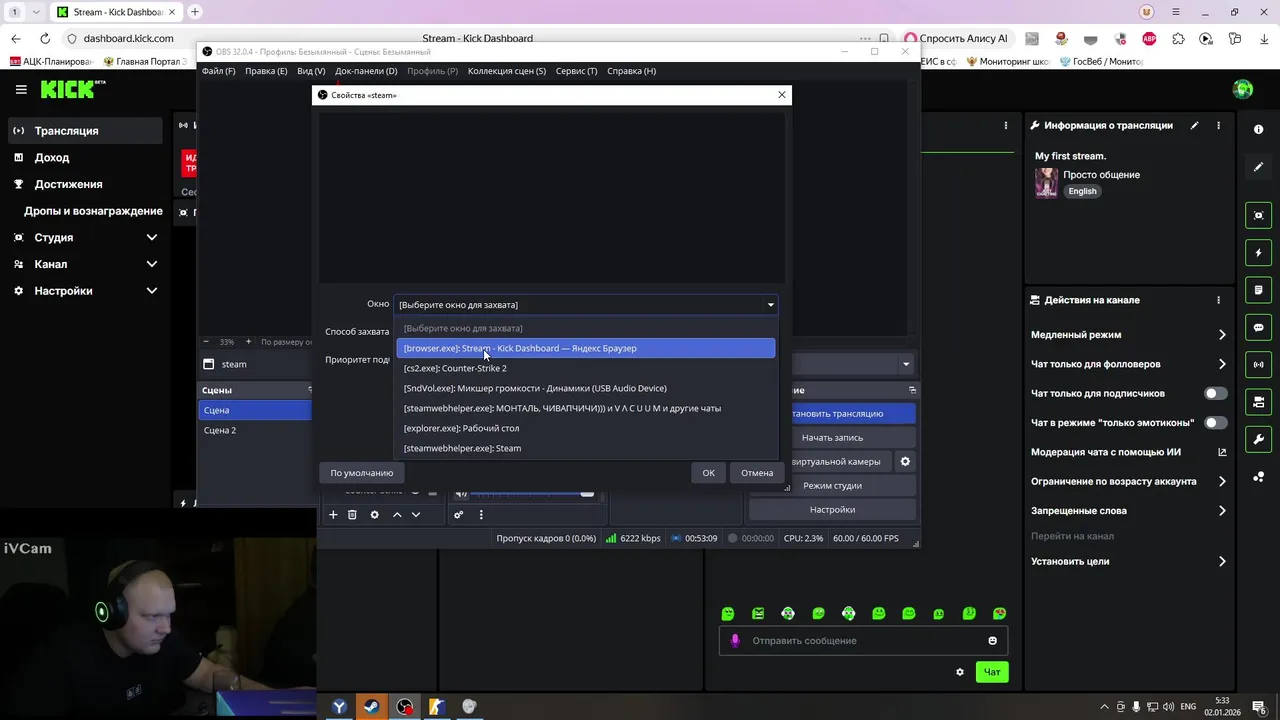The width and height of the screenshot is (1280, 720).
Task: Select SndVol.exe volume mixer window option
Action: click(x=586, y=388)
